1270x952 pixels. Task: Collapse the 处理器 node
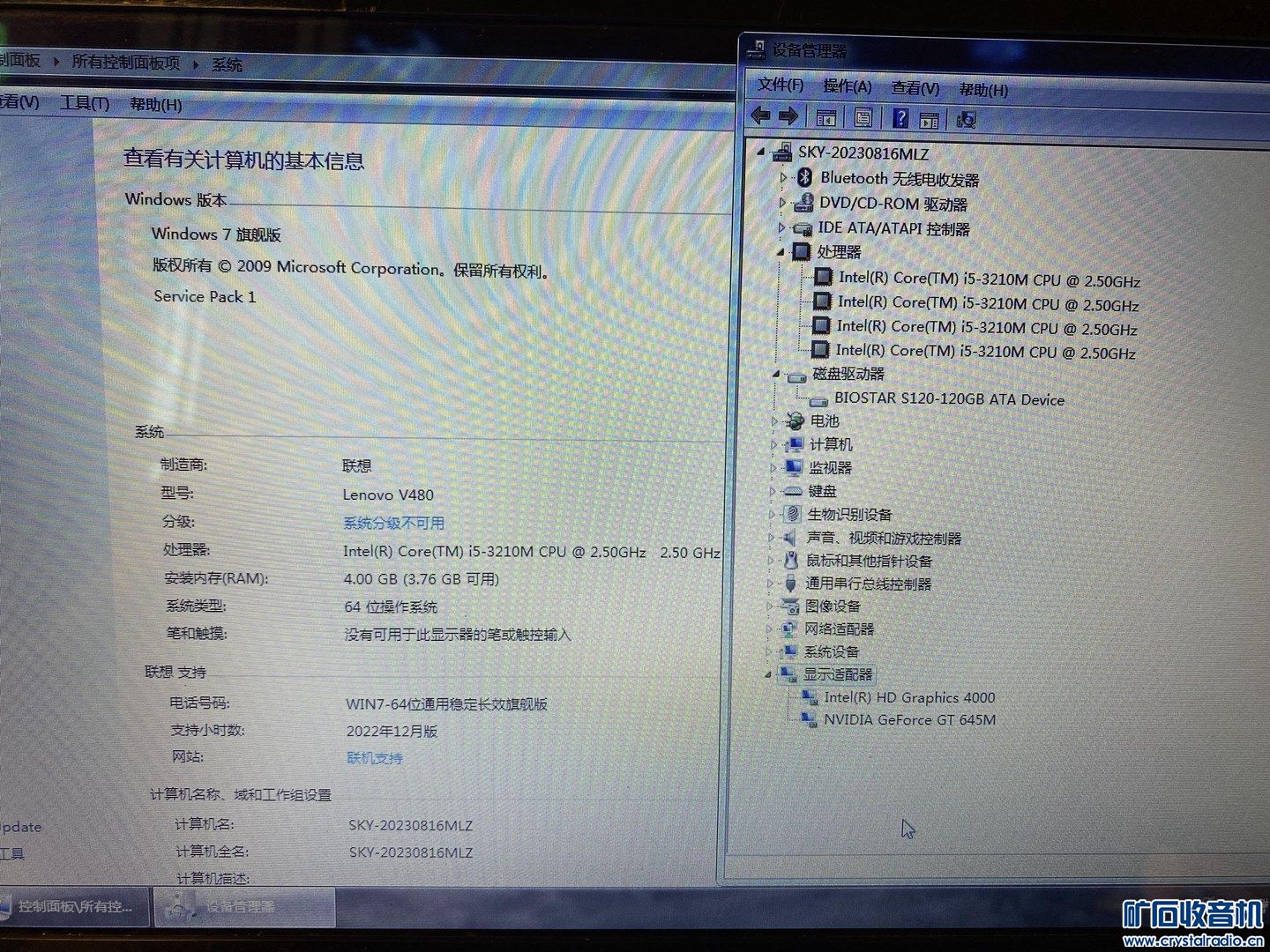point(781,252)
